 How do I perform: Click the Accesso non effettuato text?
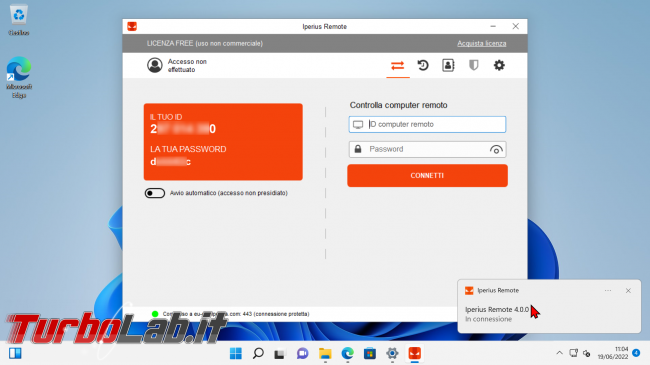[187, 66]
